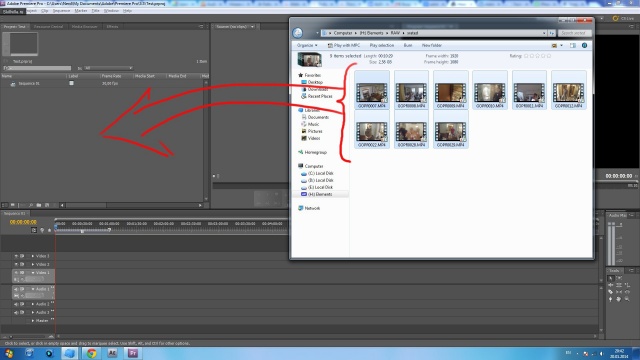
Task: Click Play selection in Explorer
Action: click(382, 45)
